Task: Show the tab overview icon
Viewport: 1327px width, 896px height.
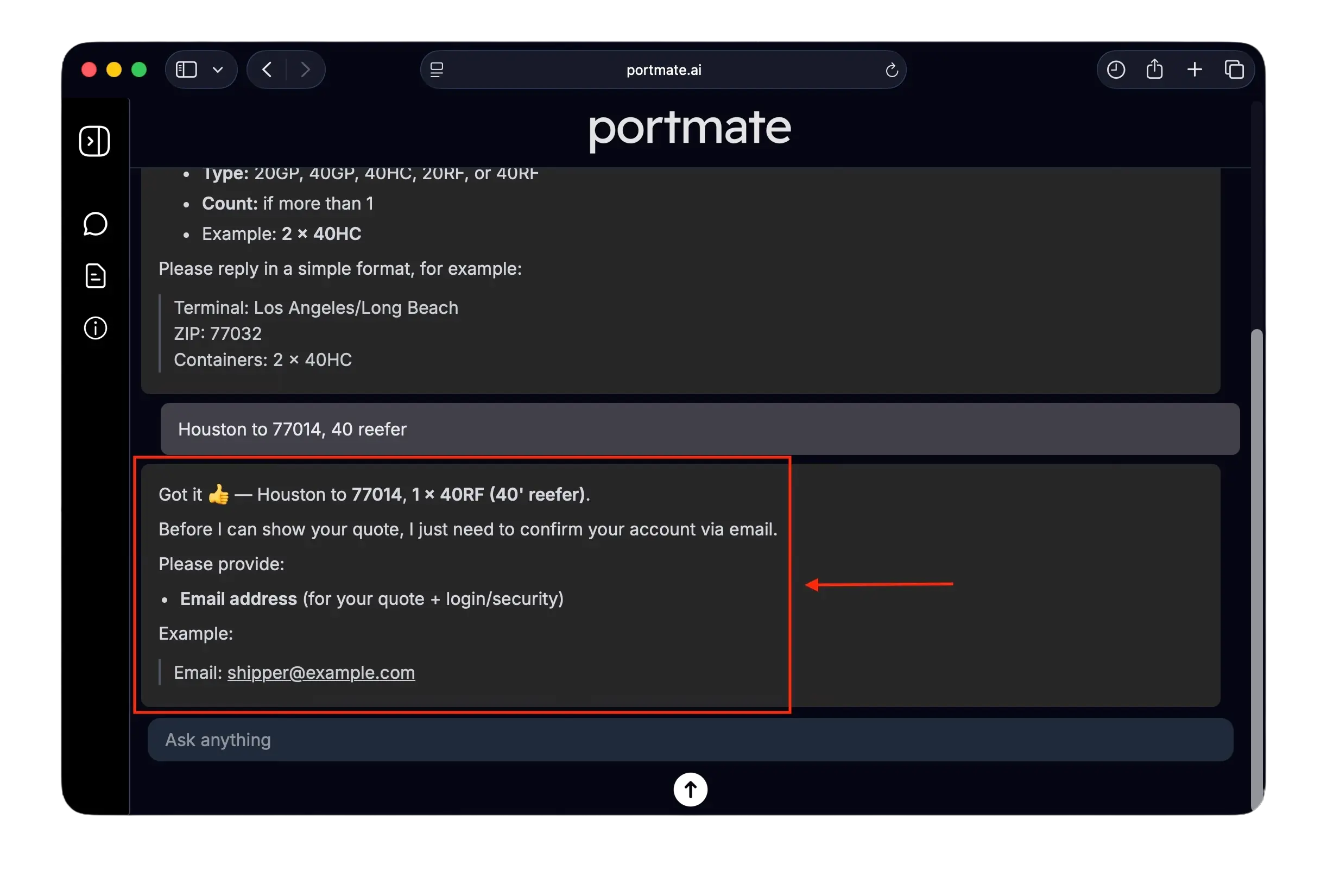Action: (1234, 70)
